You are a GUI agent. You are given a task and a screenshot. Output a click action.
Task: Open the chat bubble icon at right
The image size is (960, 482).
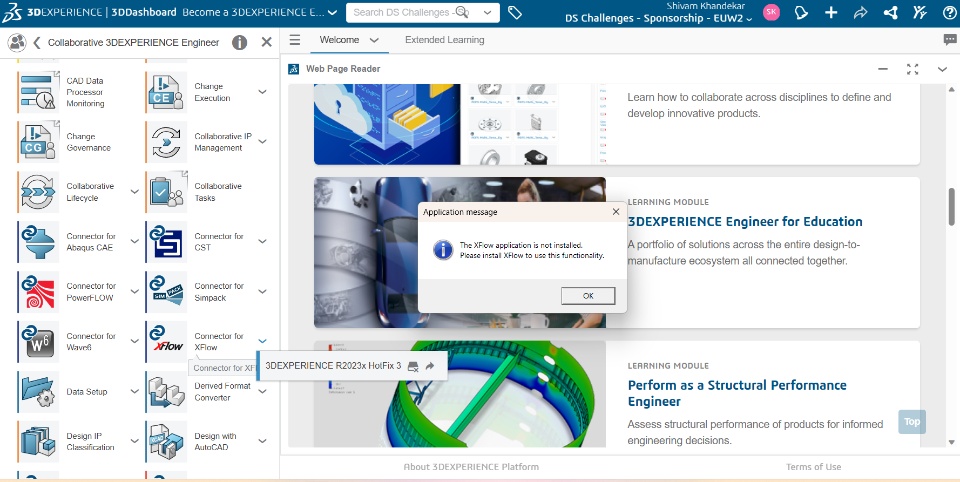point(950,40)
